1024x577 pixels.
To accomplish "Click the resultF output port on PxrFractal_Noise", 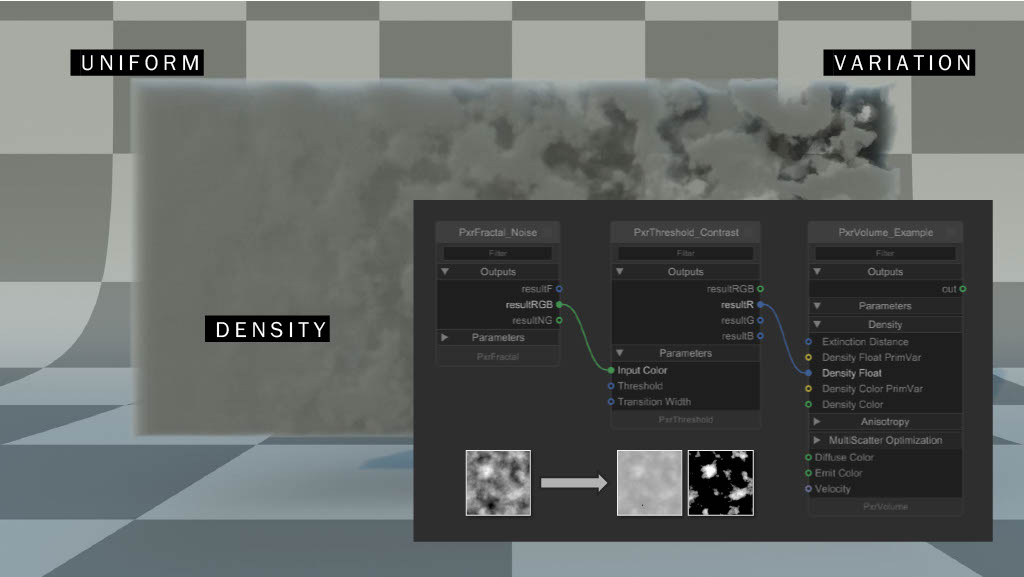I will [x=559, y=289].
